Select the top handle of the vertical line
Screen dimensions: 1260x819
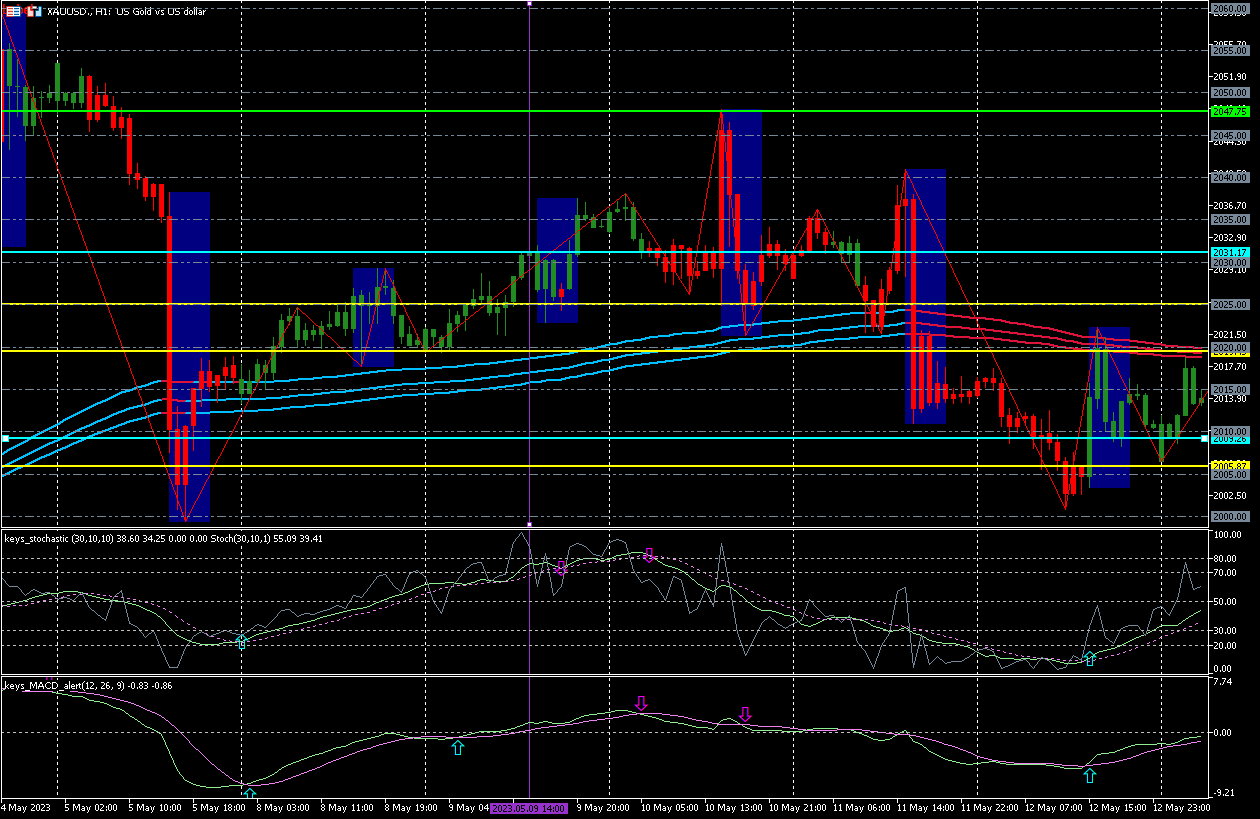pos(529,3)
